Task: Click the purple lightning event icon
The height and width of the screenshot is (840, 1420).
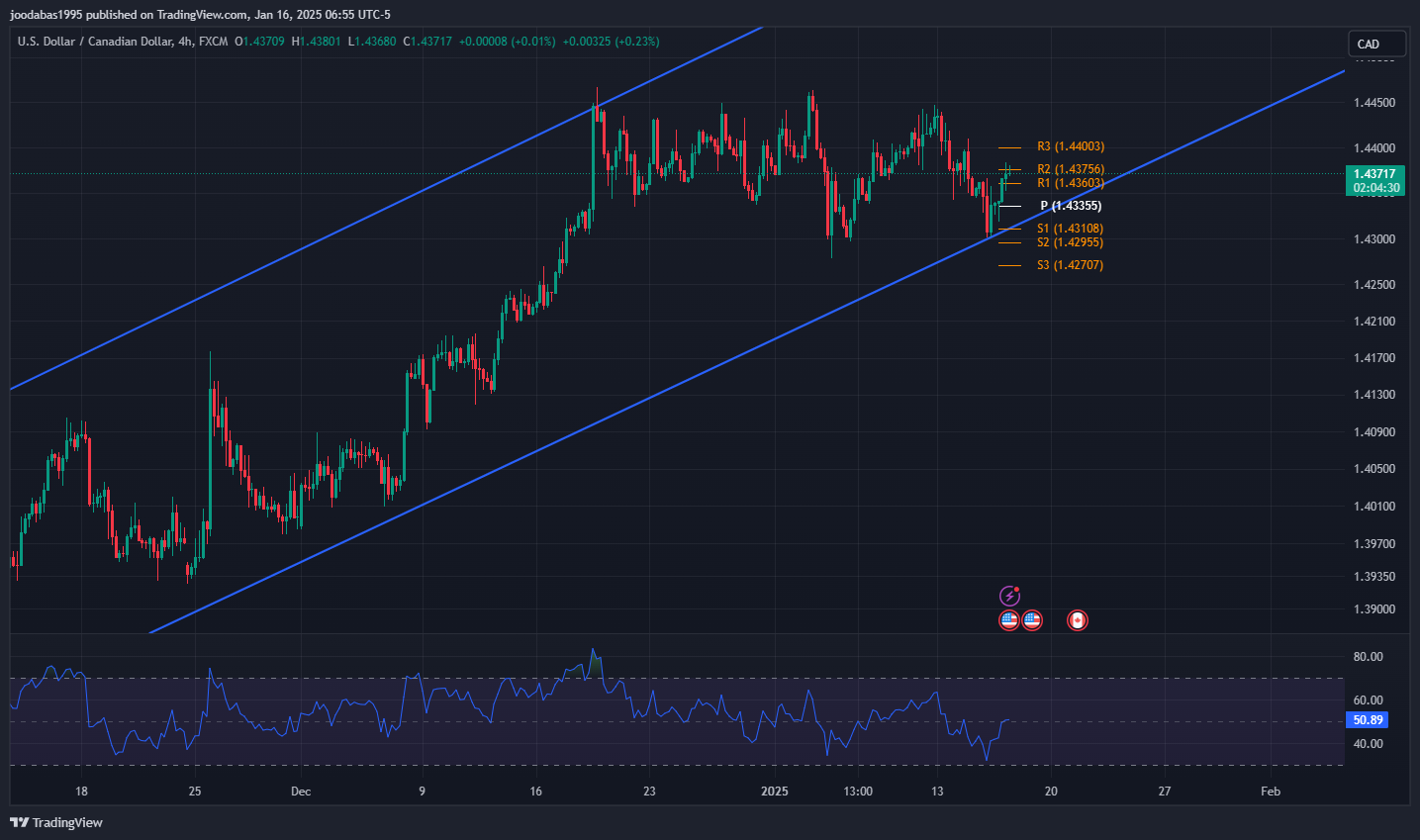Action: 1009,596
